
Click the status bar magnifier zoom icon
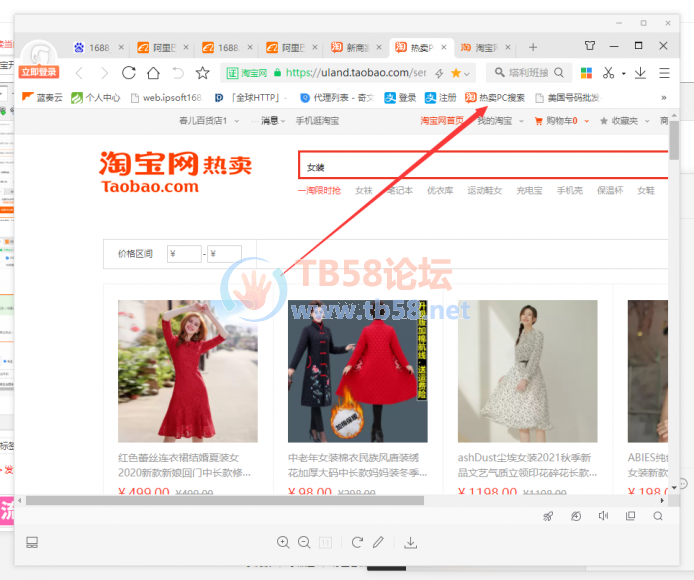click(x=658, y=516)
